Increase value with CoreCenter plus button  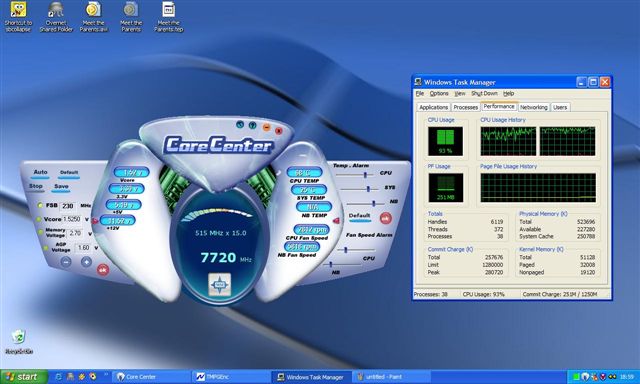coord(86,262)
